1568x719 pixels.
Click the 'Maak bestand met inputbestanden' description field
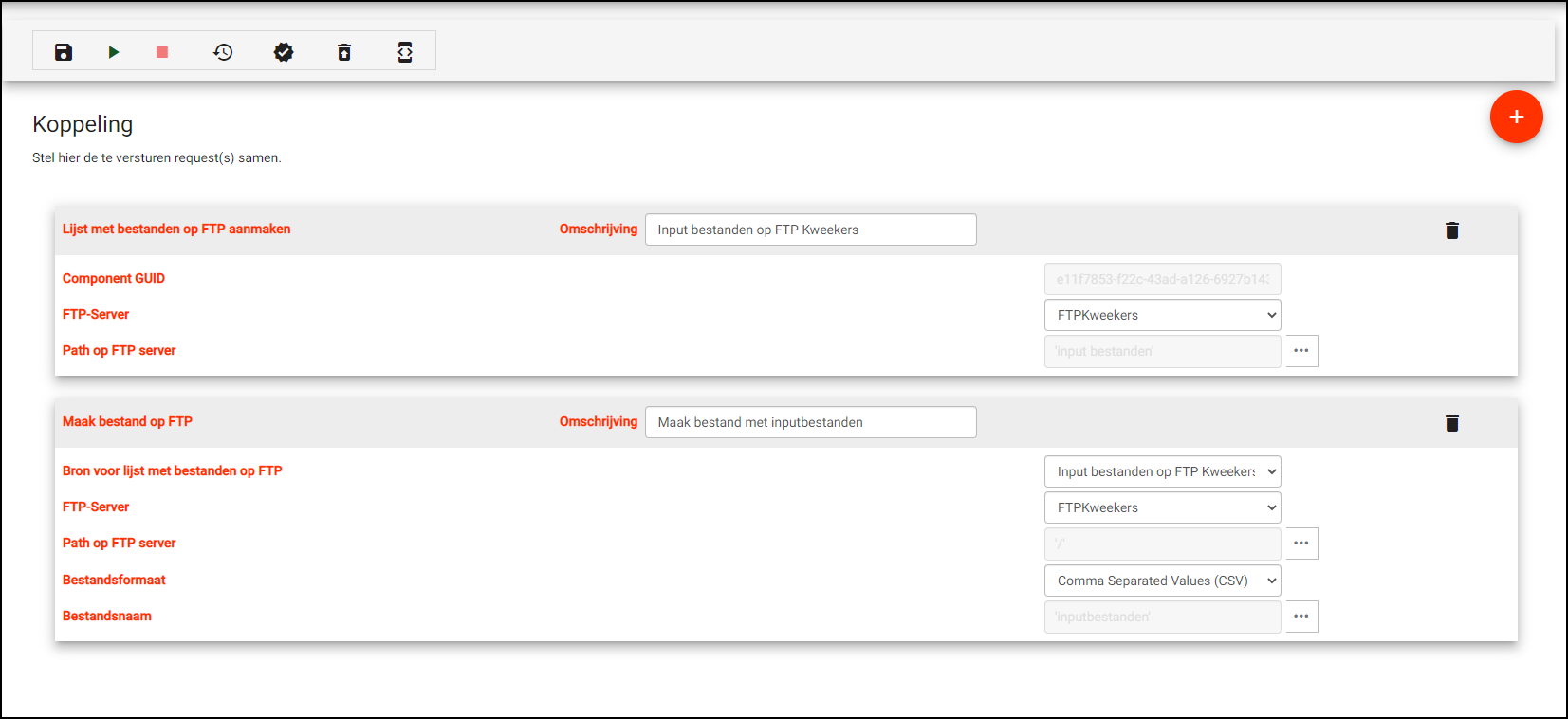[x=810, y=422]
